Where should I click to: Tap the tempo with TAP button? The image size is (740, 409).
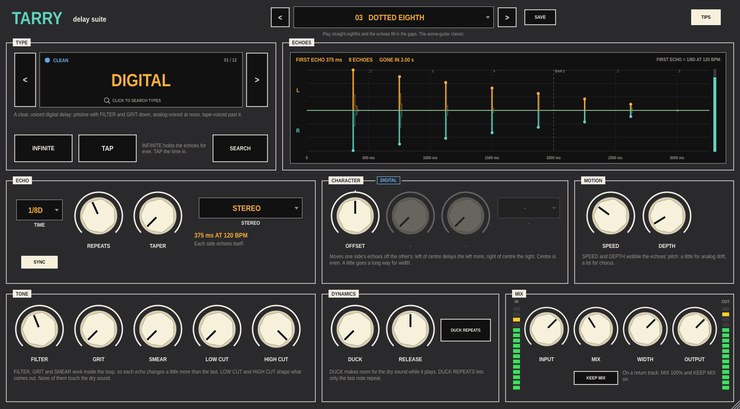[108, 148]
